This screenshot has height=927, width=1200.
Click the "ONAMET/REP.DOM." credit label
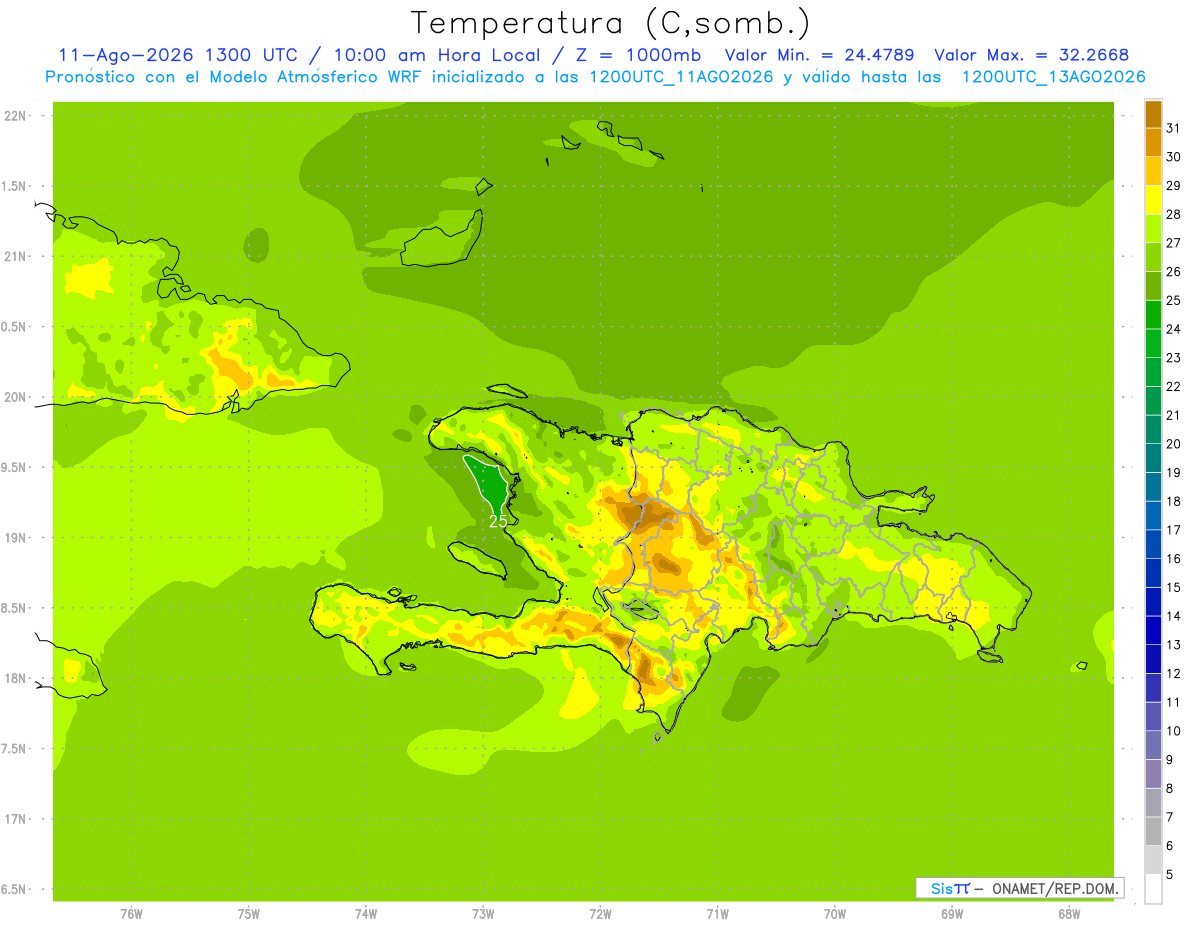pos(1057,888)
